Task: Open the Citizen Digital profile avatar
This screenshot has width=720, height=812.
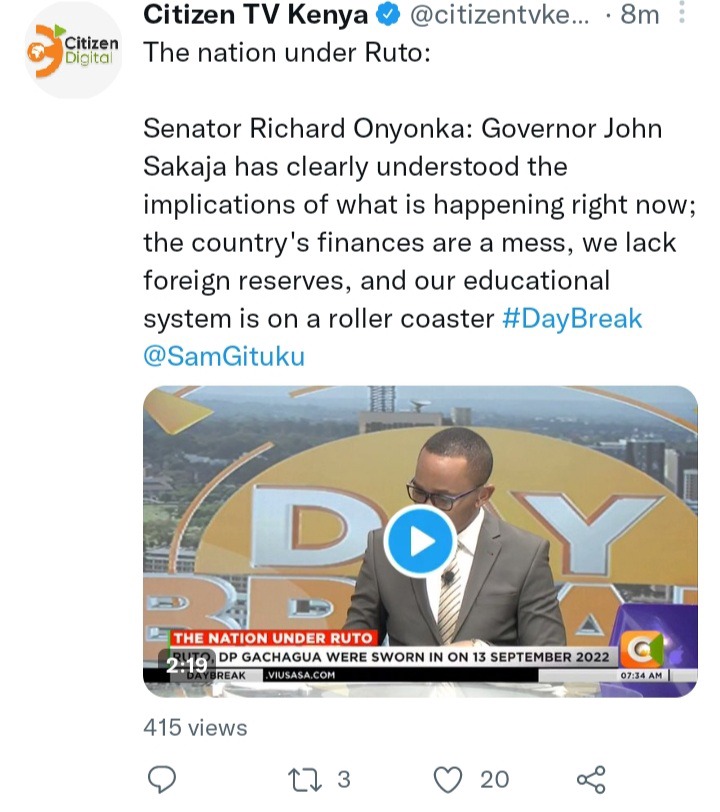Action: (x=73, y=50)
